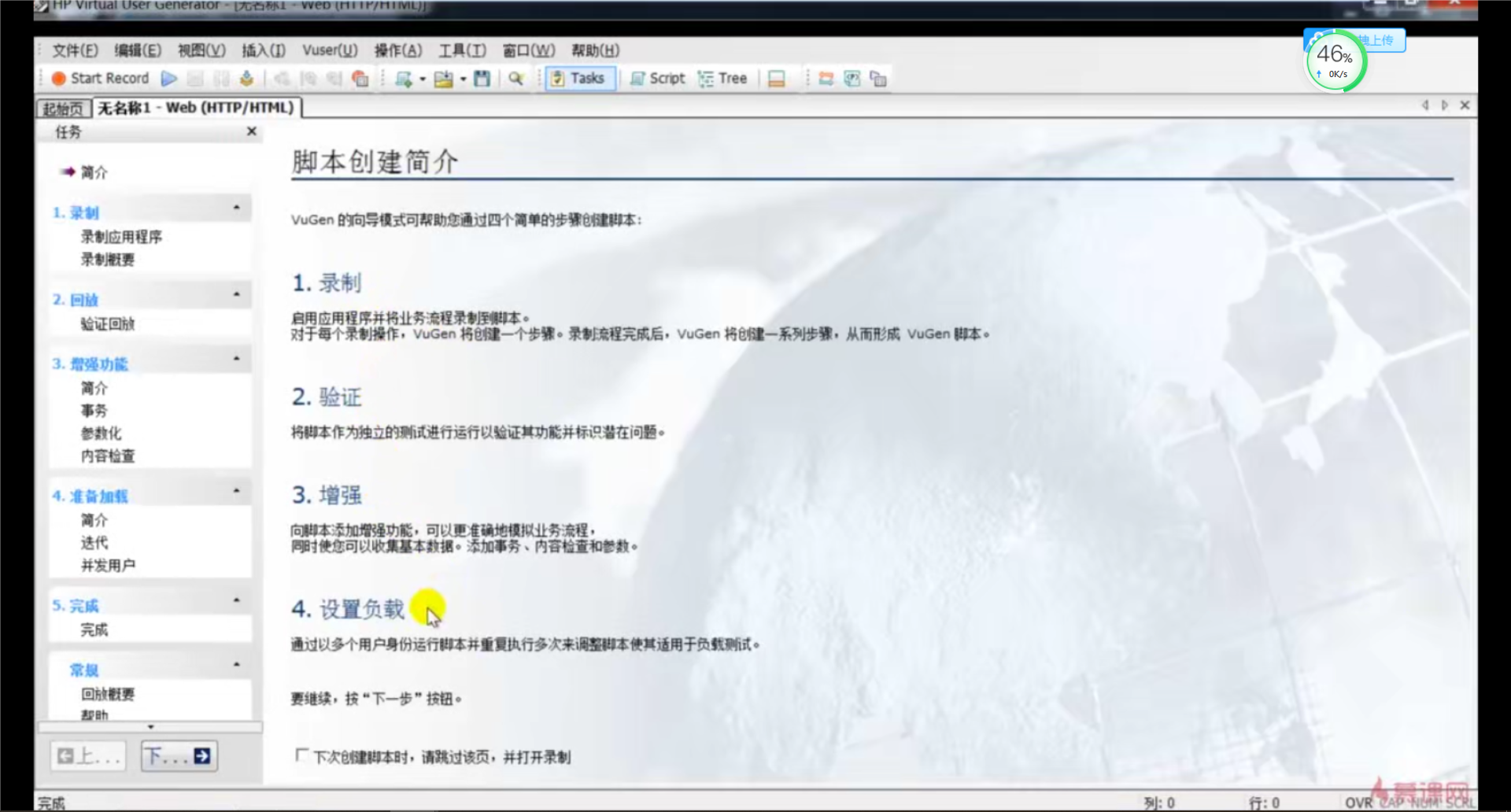
Task: Click the compile script toolbar icon
Action: (x=247, y=79)
